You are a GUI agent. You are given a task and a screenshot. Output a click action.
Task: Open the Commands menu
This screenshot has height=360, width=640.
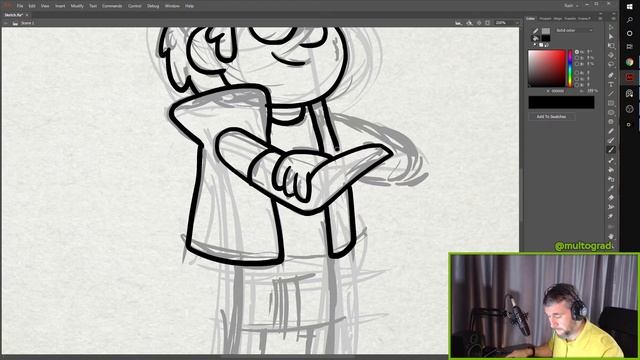[112, 6]
